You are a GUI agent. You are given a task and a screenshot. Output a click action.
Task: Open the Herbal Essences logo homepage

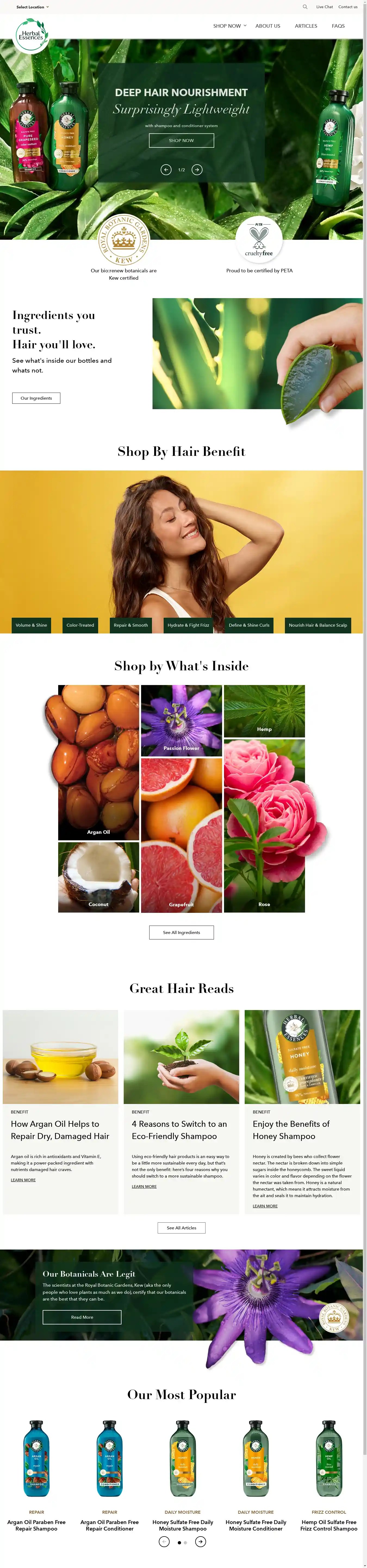point(31,35)
